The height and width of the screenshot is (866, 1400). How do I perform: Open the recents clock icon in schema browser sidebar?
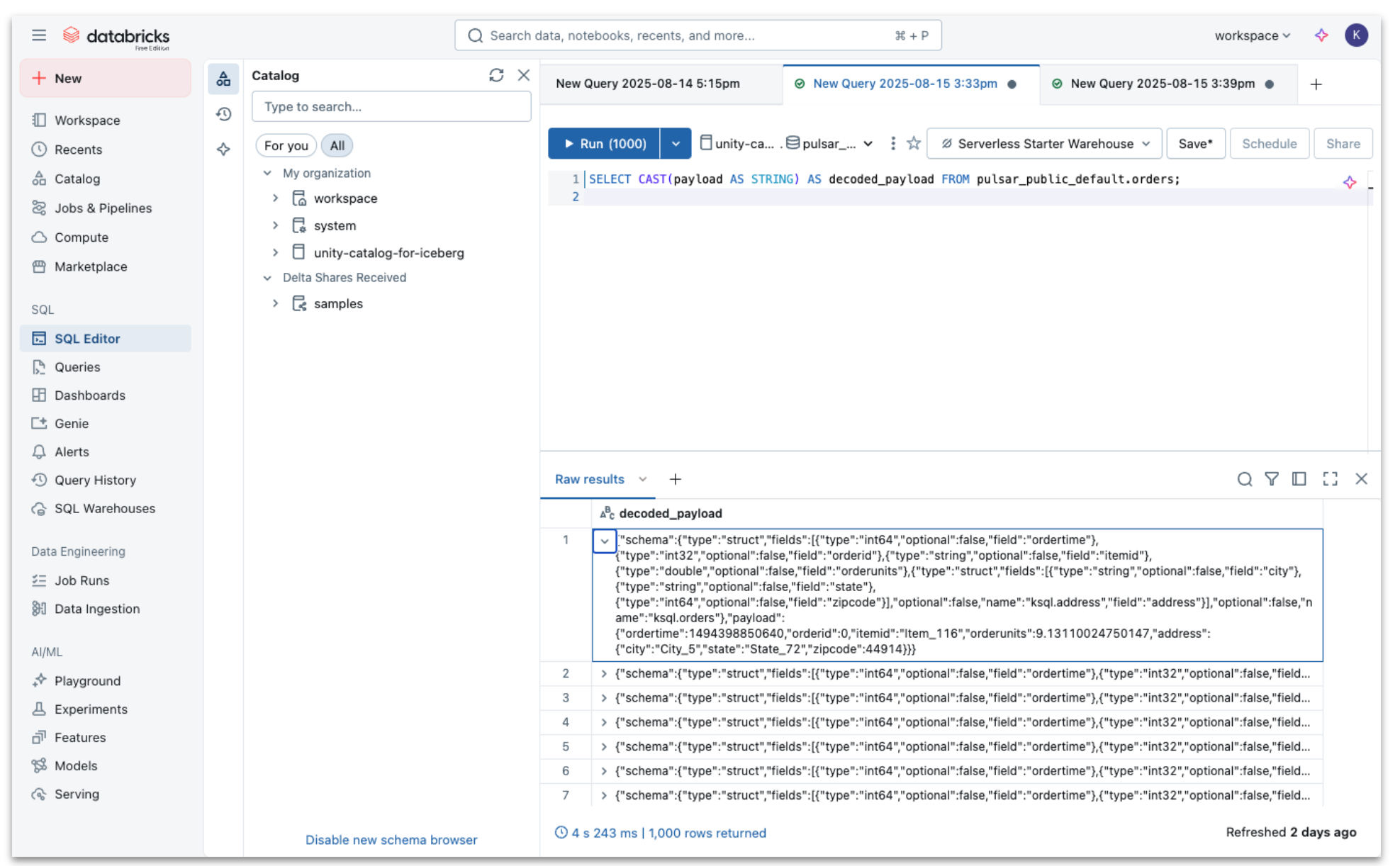click(223, 114)
